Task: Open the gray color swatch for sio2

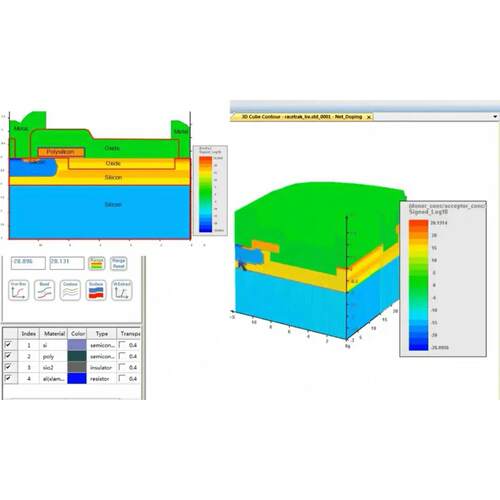Action: 77,367
